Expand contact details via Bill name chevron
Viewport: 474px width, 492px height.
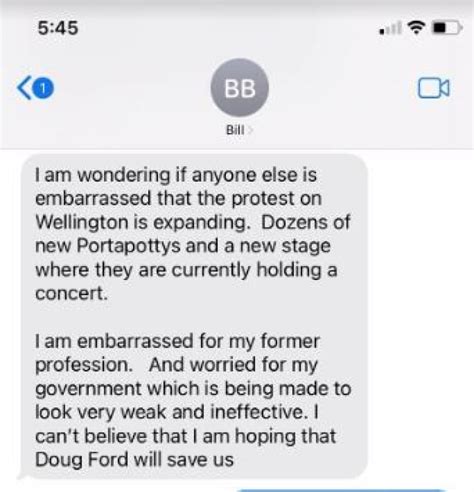click(x=251, y=130)
